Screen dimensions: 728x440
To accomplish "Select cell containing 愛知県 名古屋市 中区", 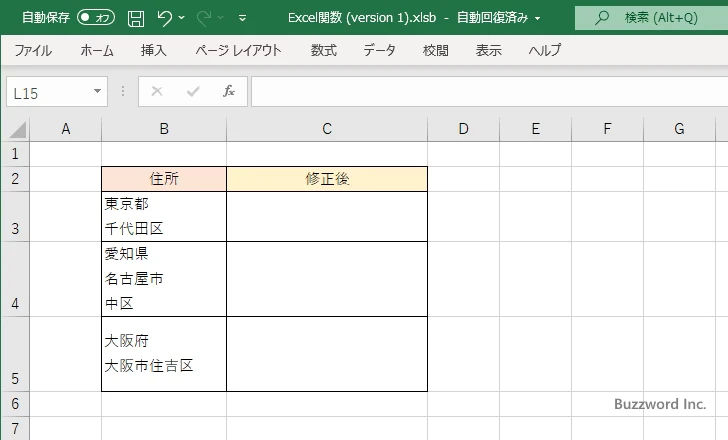I will 164,279.
